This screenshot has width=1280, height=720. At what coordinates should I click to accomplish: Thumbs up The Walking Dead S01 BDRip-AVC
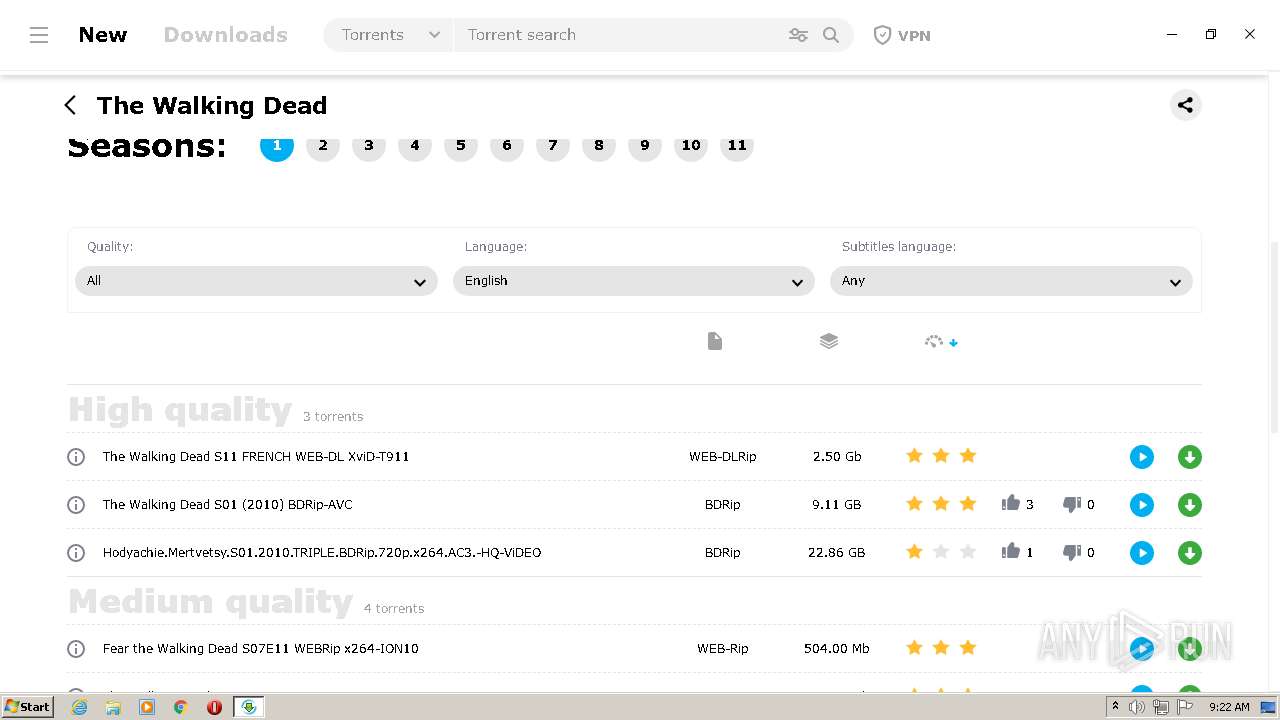(1011, 503)
